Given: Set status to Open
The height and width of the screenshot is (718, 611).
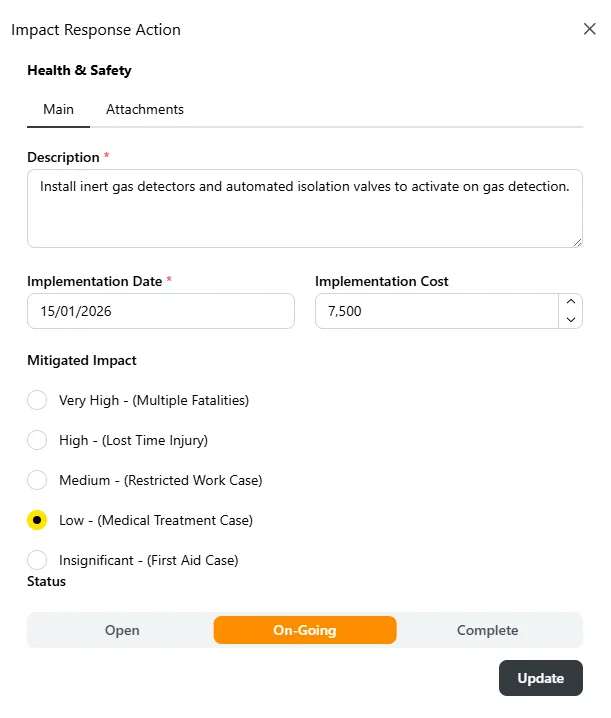Looking at the screenshot, I should coord(122,630).
